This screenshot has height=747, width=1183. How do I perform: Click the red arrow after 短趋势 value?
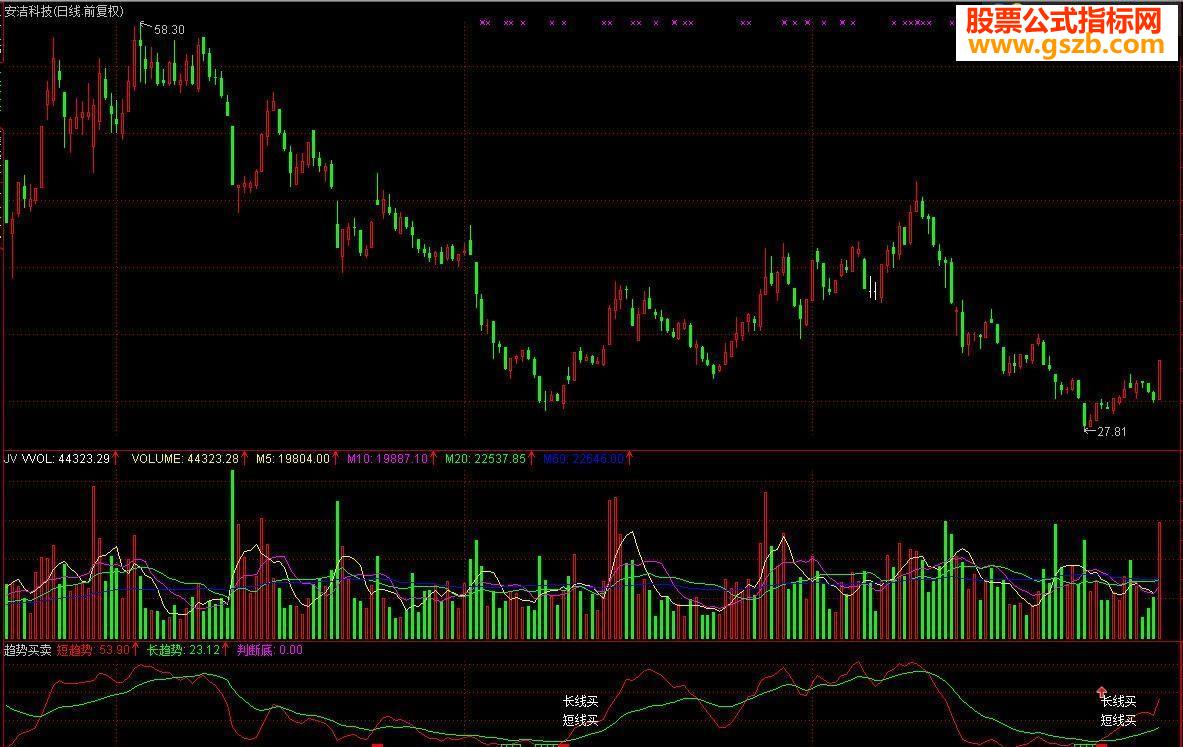135,650
